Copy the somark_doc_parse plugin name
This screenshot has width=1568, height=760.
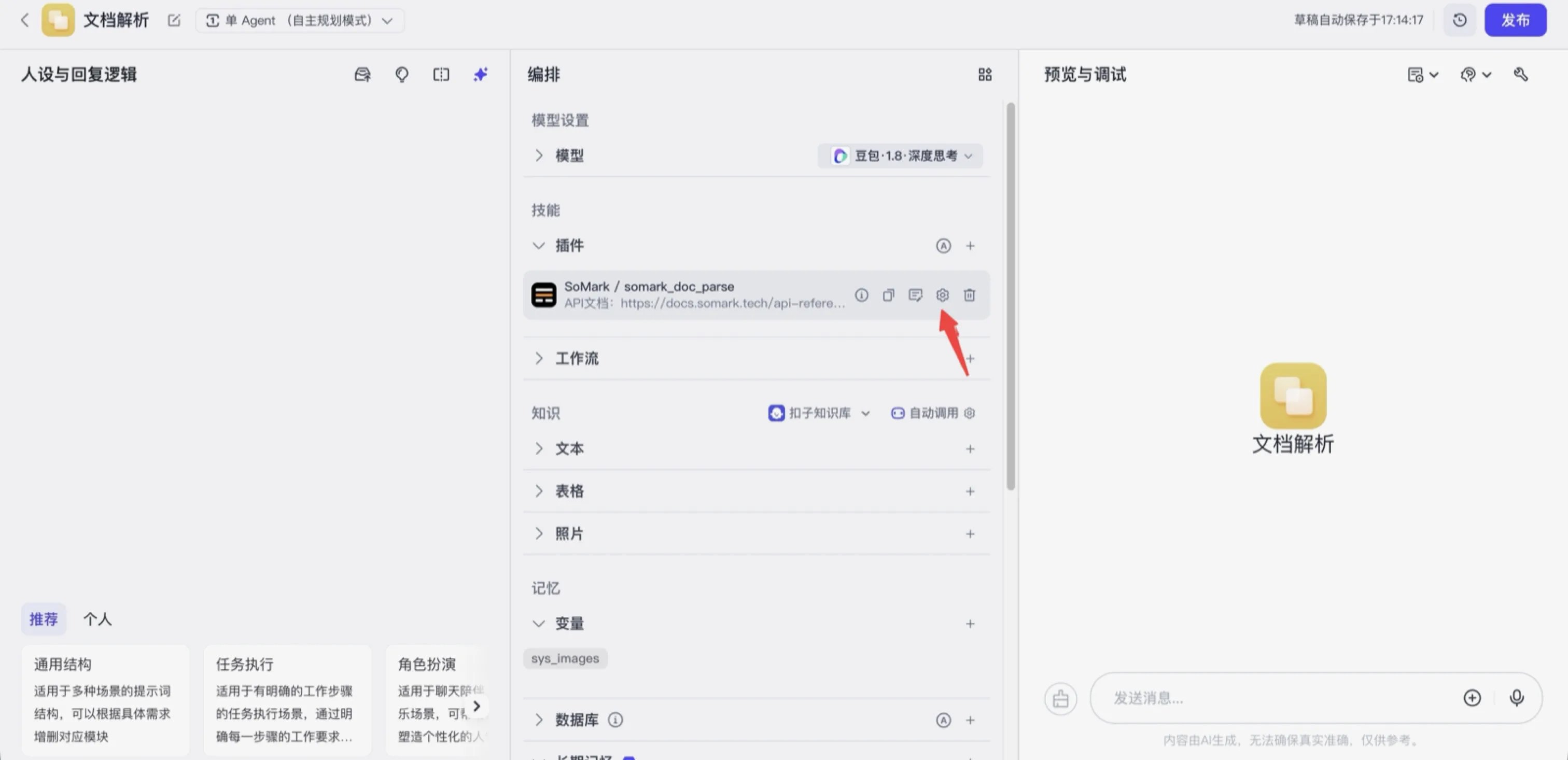click(889, 295)
